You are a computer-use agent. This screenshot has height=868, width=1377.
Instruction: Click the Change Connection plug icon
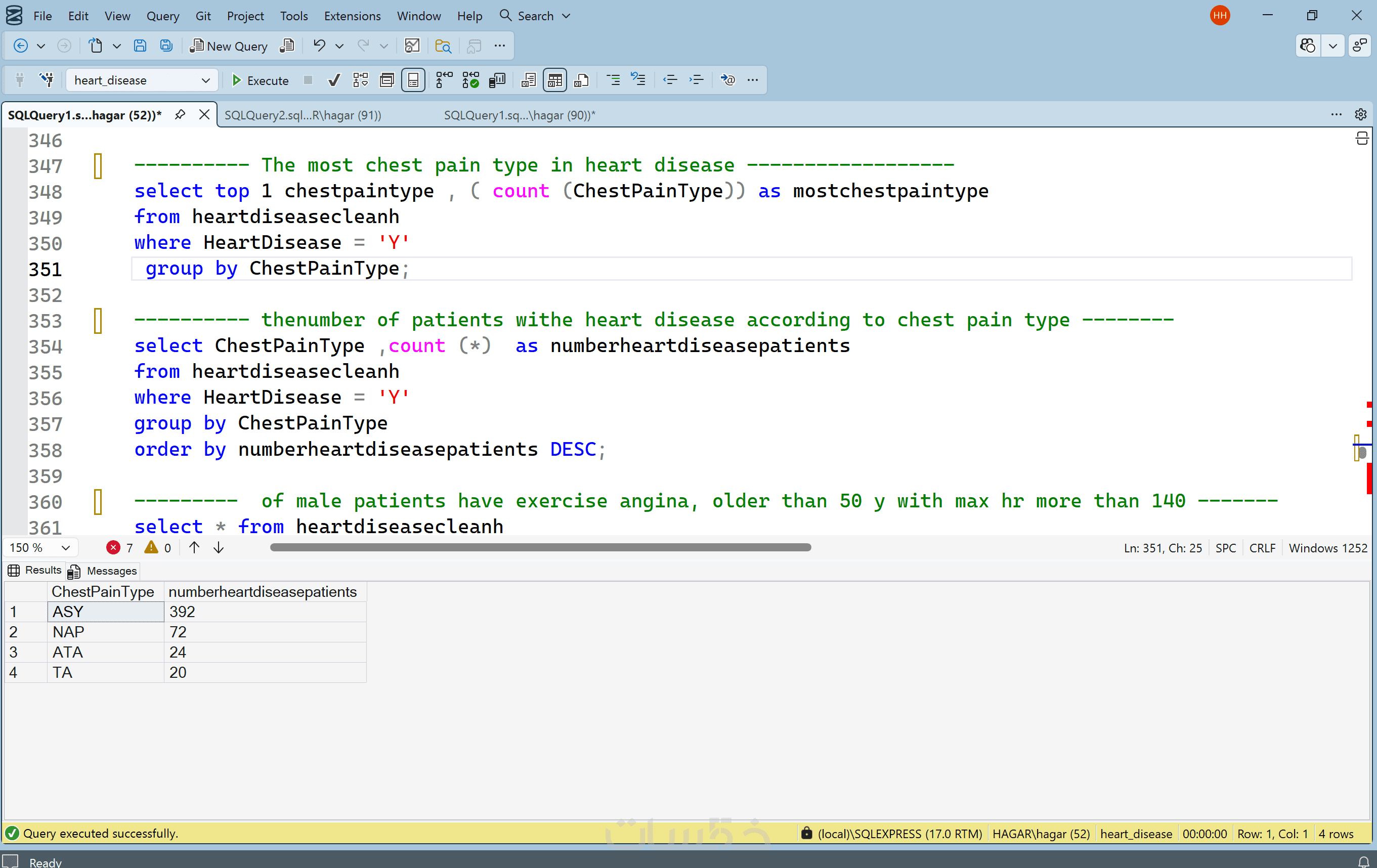coord(47,80)
